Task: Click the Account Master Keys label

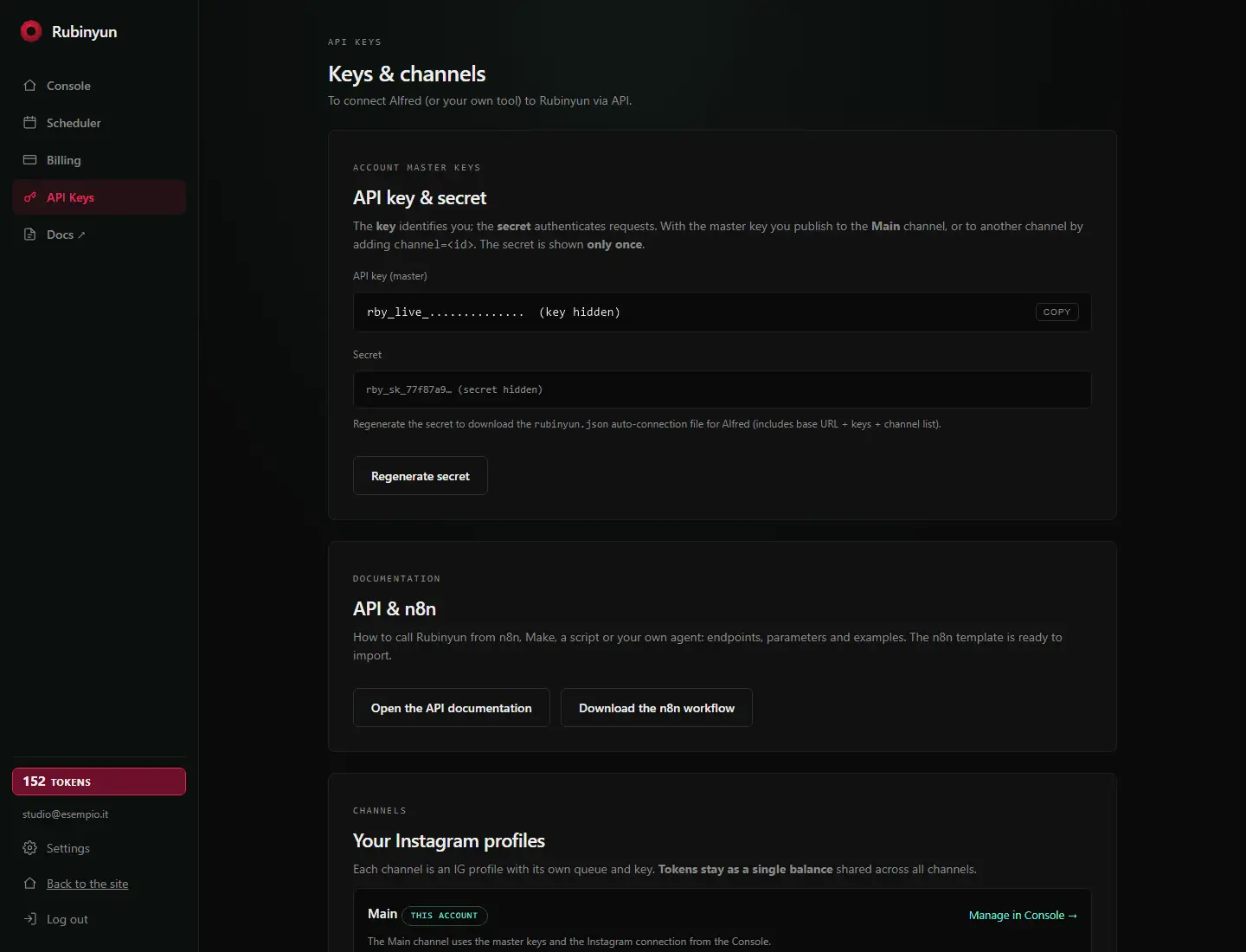Action: pos(416,168)
